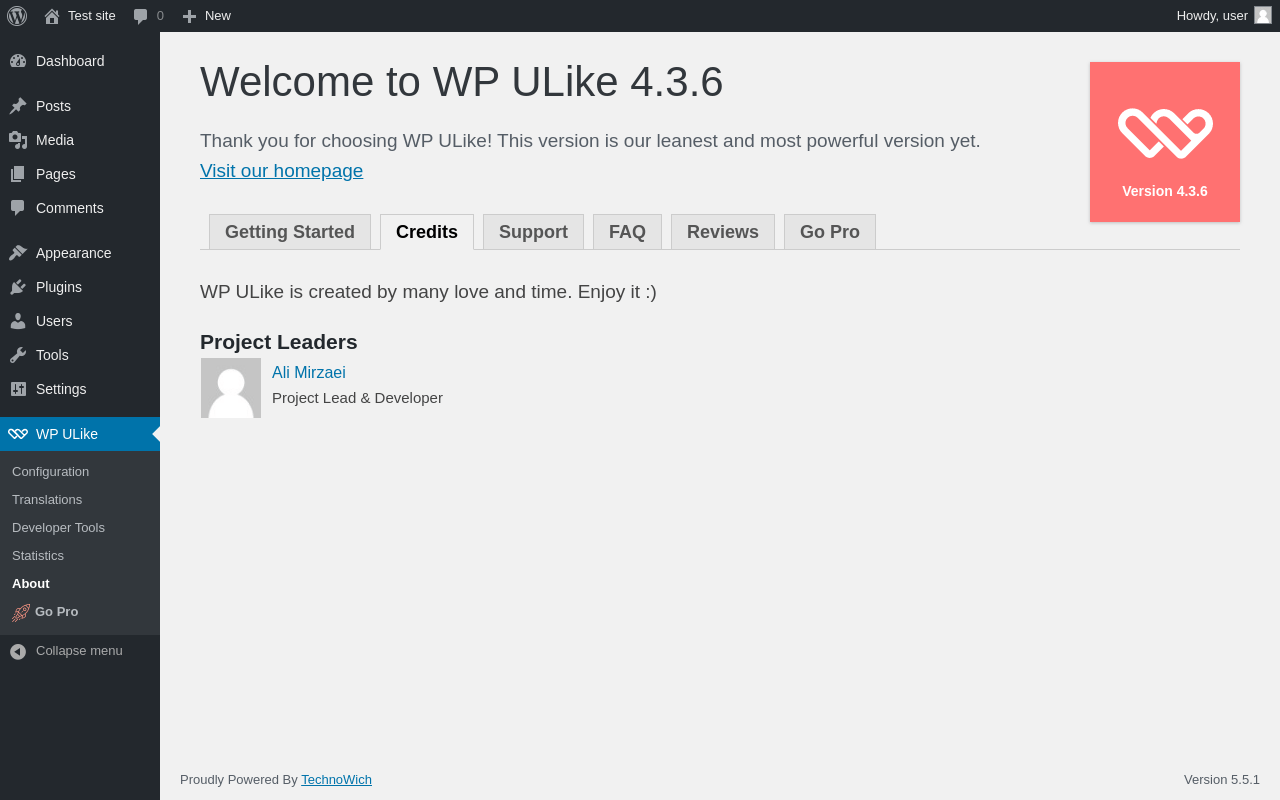Open the Howdy, user account menu

[1223, 16]
